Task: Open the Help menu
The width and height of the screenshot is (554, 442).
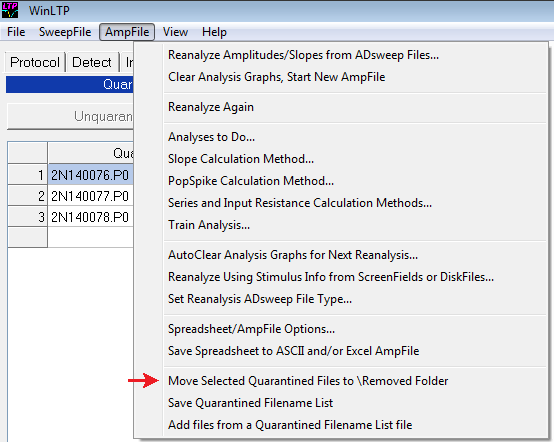Action: [x=214, y=32]
